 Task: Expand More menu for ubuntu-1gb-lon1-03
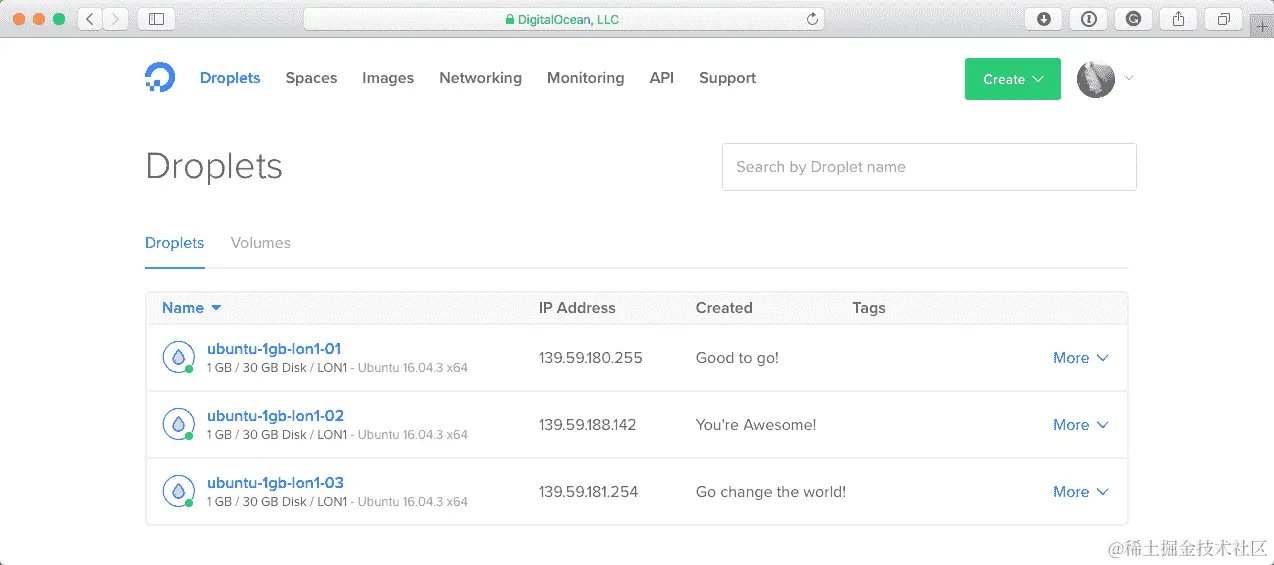coord(1081,492)
